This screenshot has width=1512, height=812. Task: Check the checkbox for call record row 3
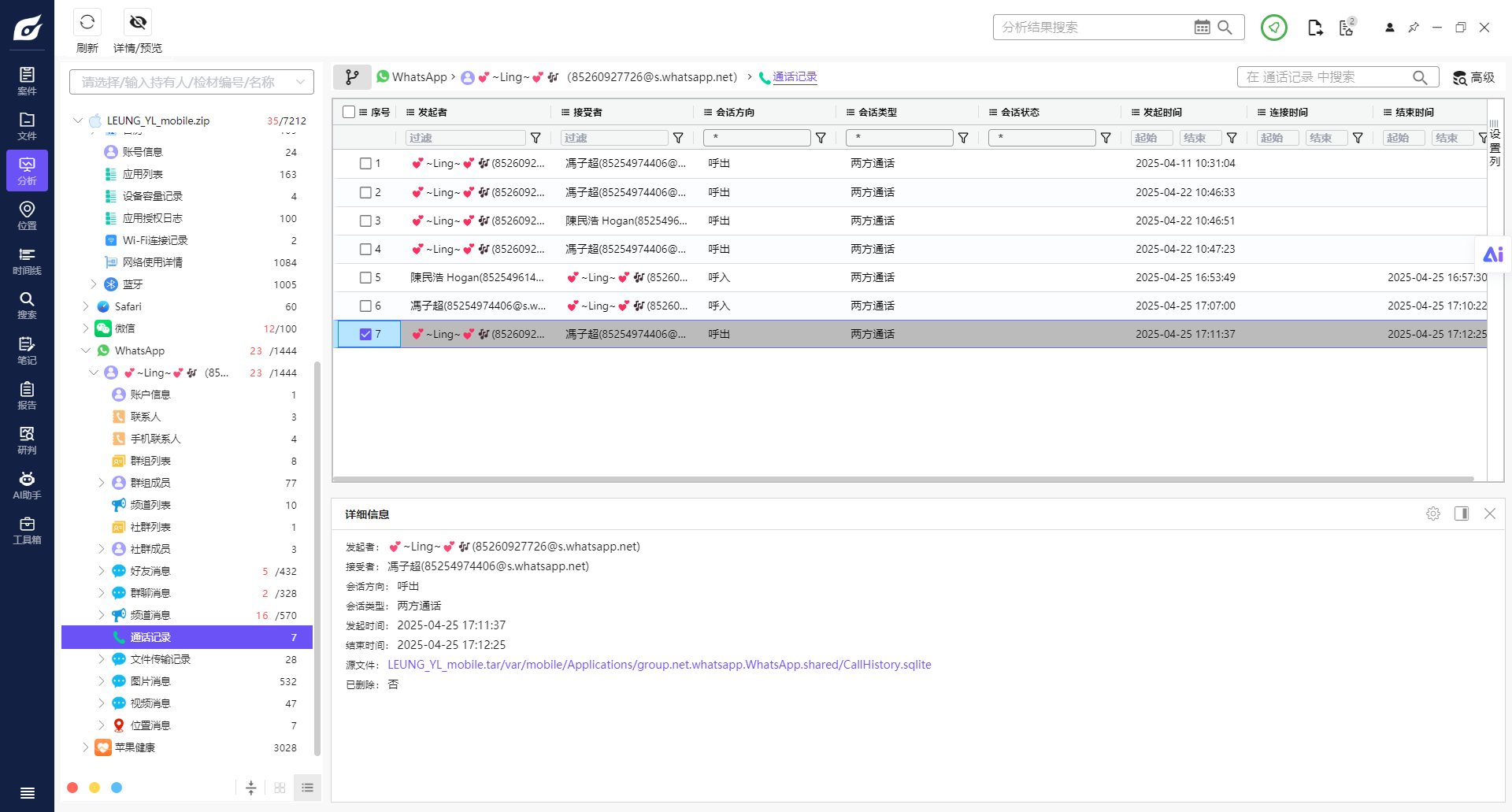pyautogui.click(x=365, y=221)
